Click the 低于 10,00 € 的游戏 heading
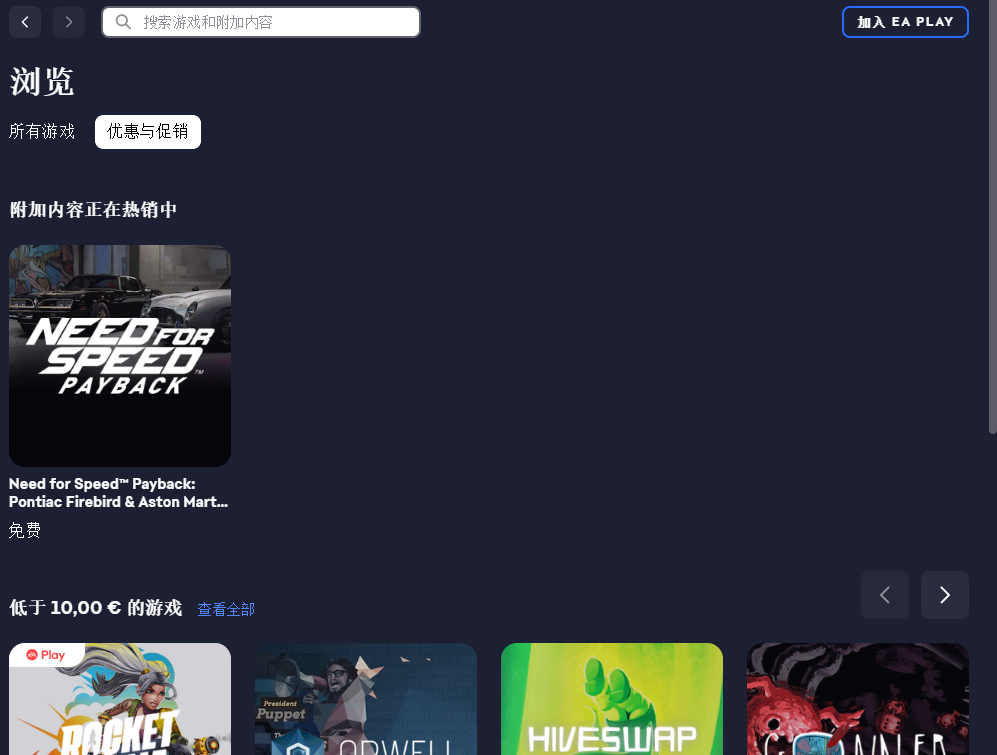The image size is (997, 755). pos(95,608)
